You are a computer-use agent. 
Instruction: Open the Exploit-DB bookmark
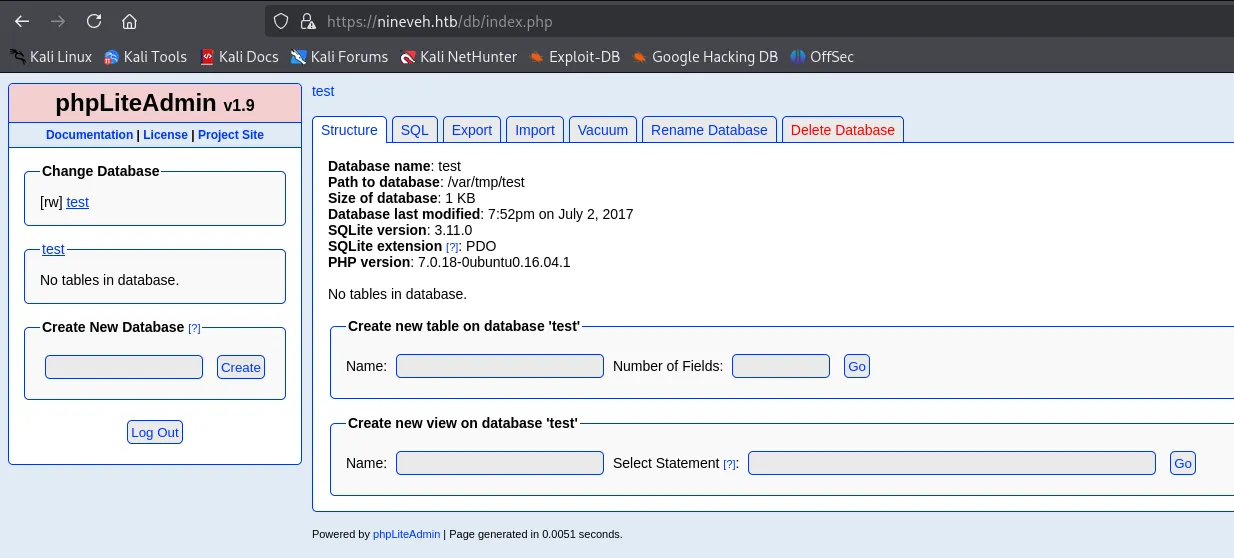point(574,57)
